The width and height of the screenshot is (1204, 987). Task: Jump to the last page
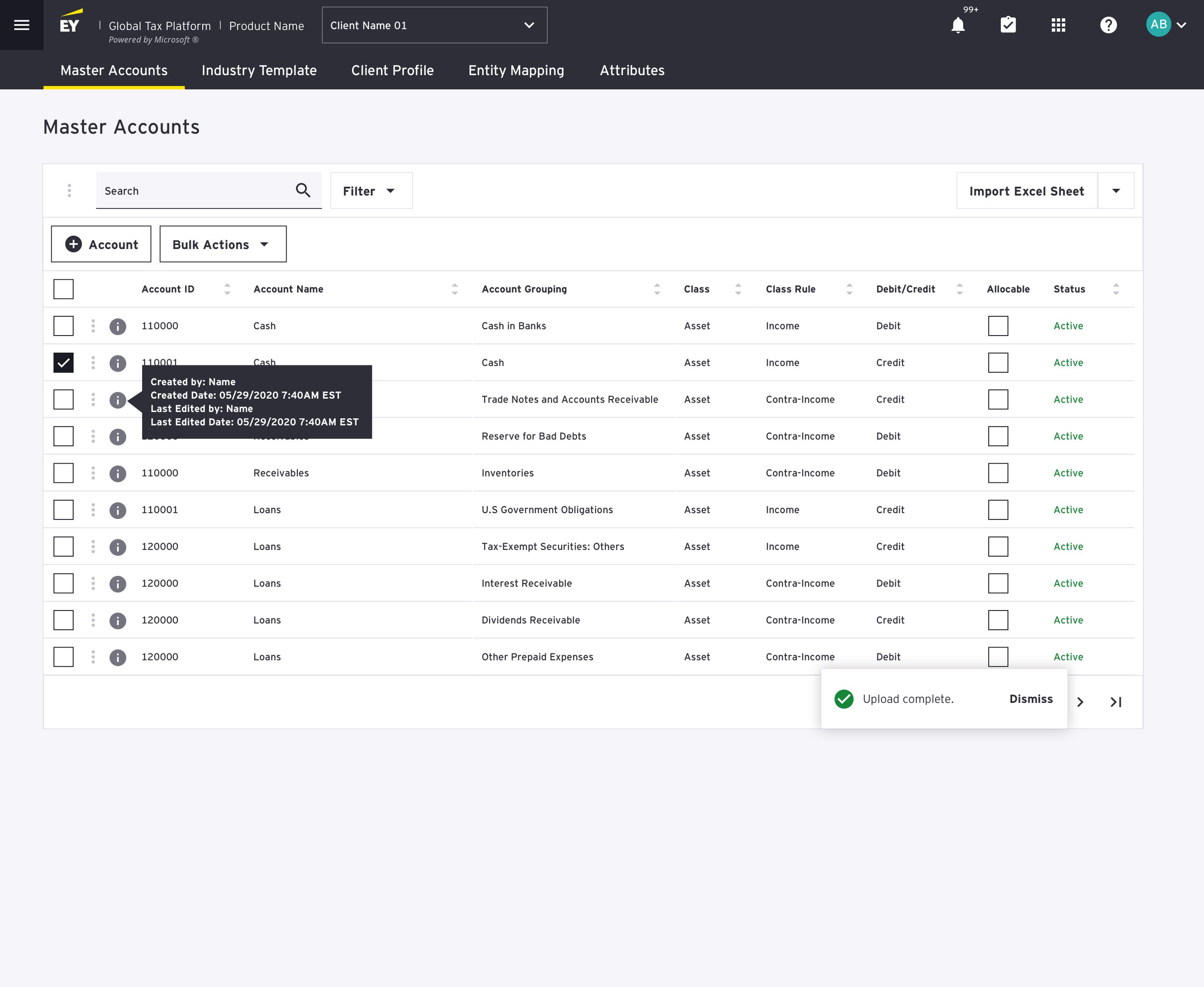pyautogui.click(x=1116, y=702)
